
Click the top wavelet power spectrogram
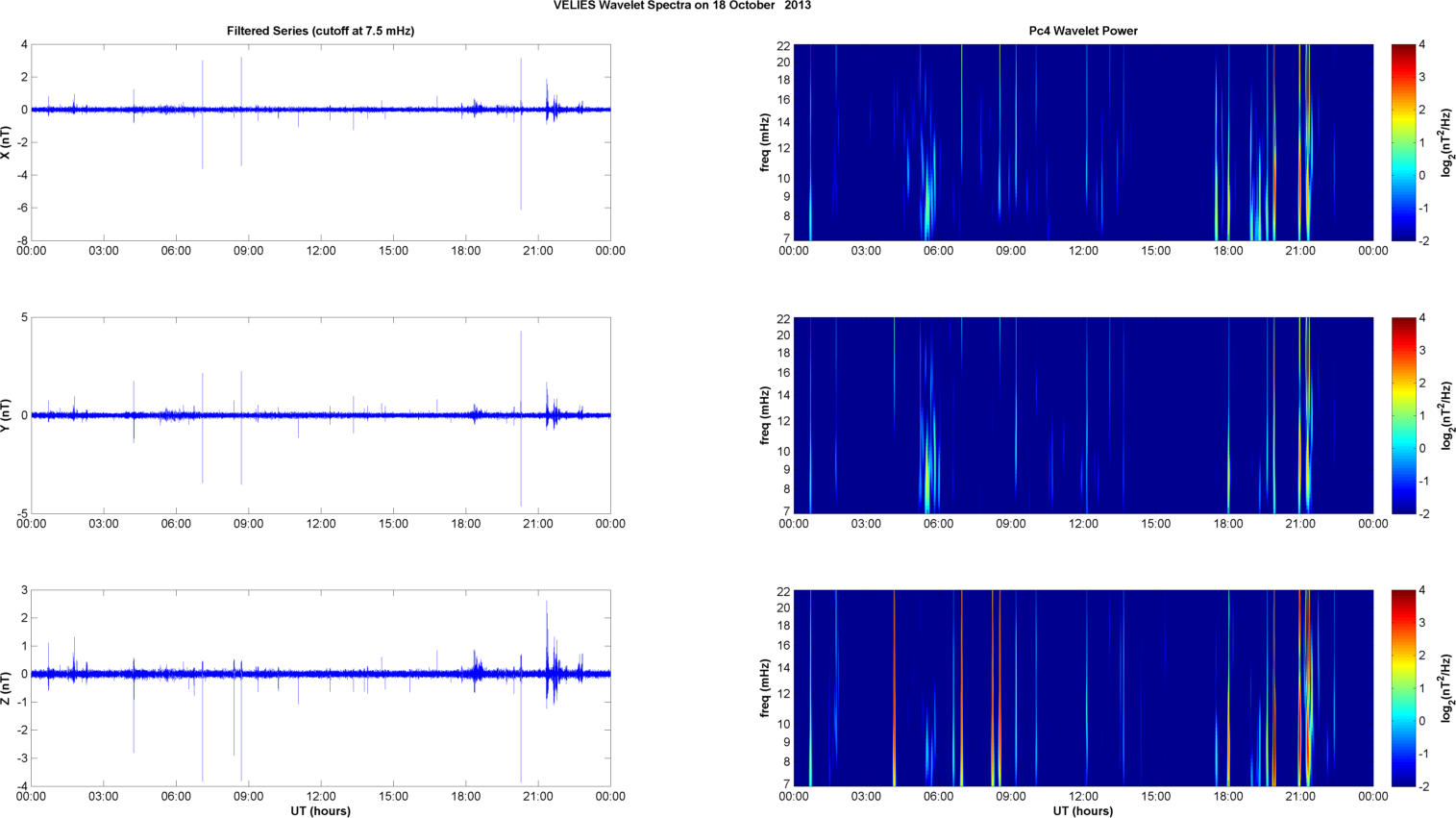[1082, 142]
